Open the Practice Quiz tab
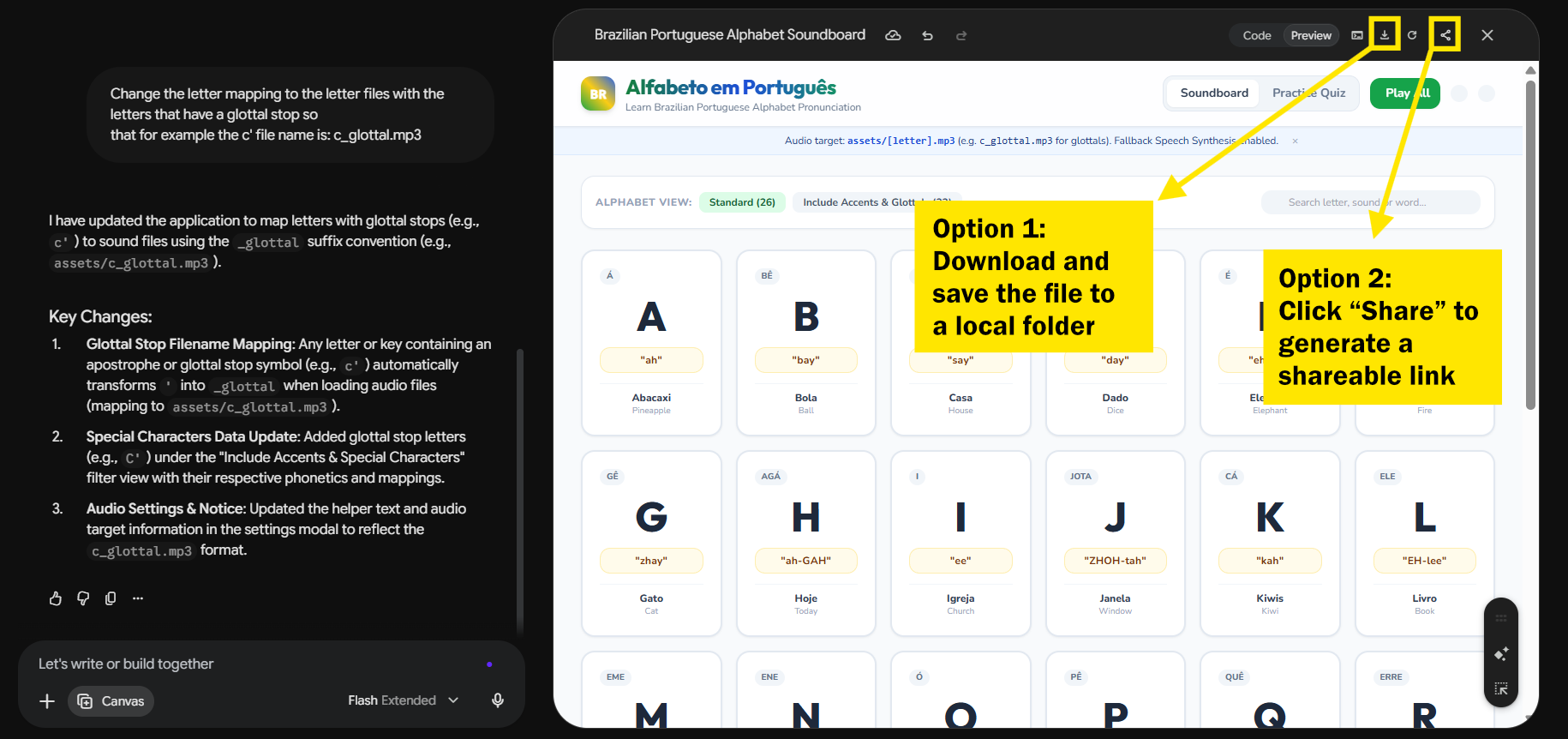Screen dimensions: 1568x739 coord(1308,93)
